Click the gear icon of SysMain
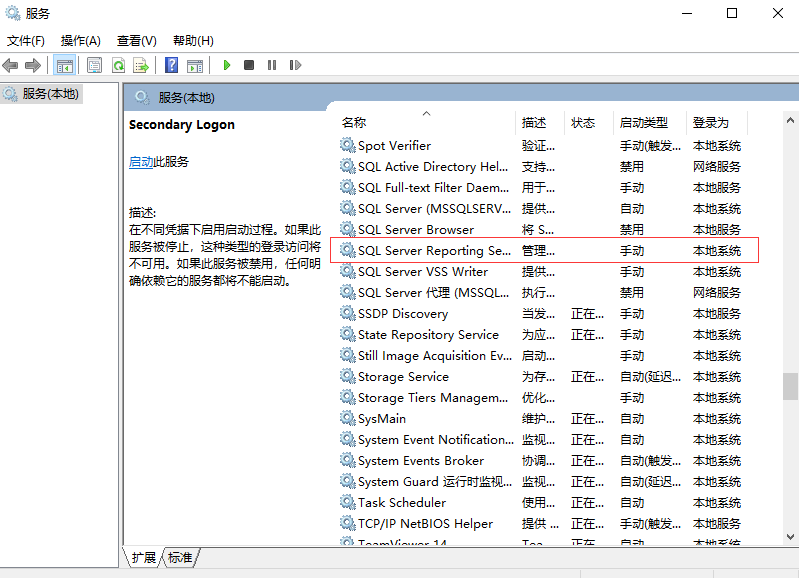Viewport: 799px width, 578px height. click(x=348, y=418)
